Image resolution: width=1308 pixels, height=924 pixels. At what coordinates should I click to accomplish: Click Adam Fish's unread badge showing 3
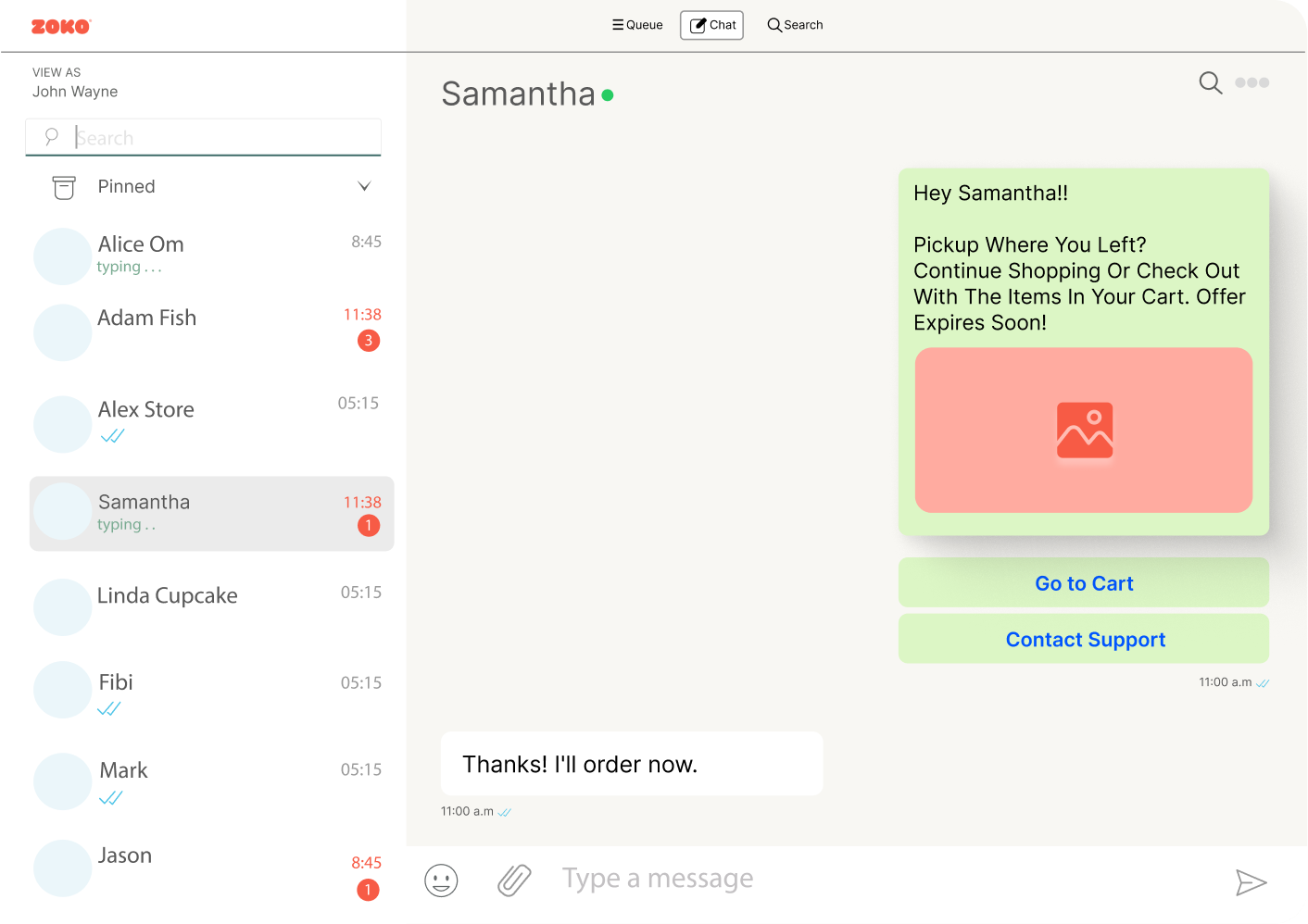369,341
